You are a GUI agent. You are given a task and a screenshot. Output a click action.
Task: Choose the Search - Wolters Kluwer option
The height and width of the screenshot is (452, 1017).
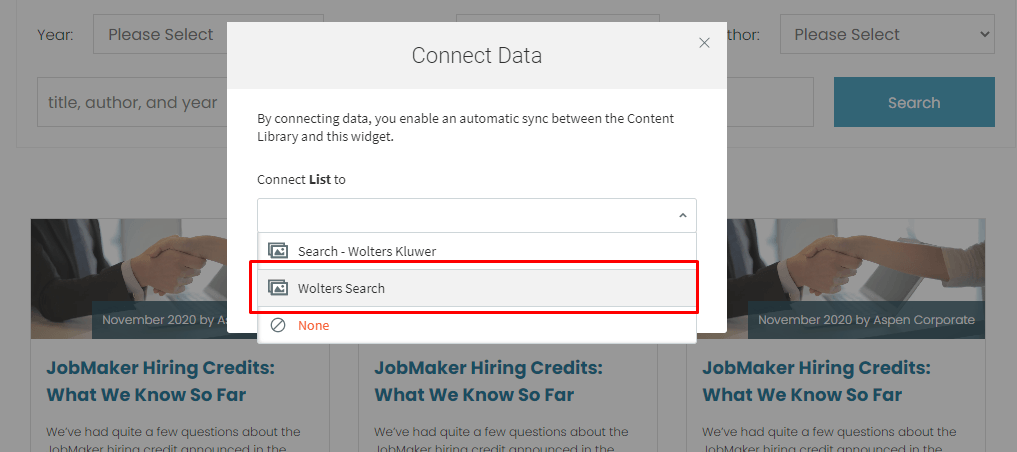pyautogui.click(x=366, y=251)
